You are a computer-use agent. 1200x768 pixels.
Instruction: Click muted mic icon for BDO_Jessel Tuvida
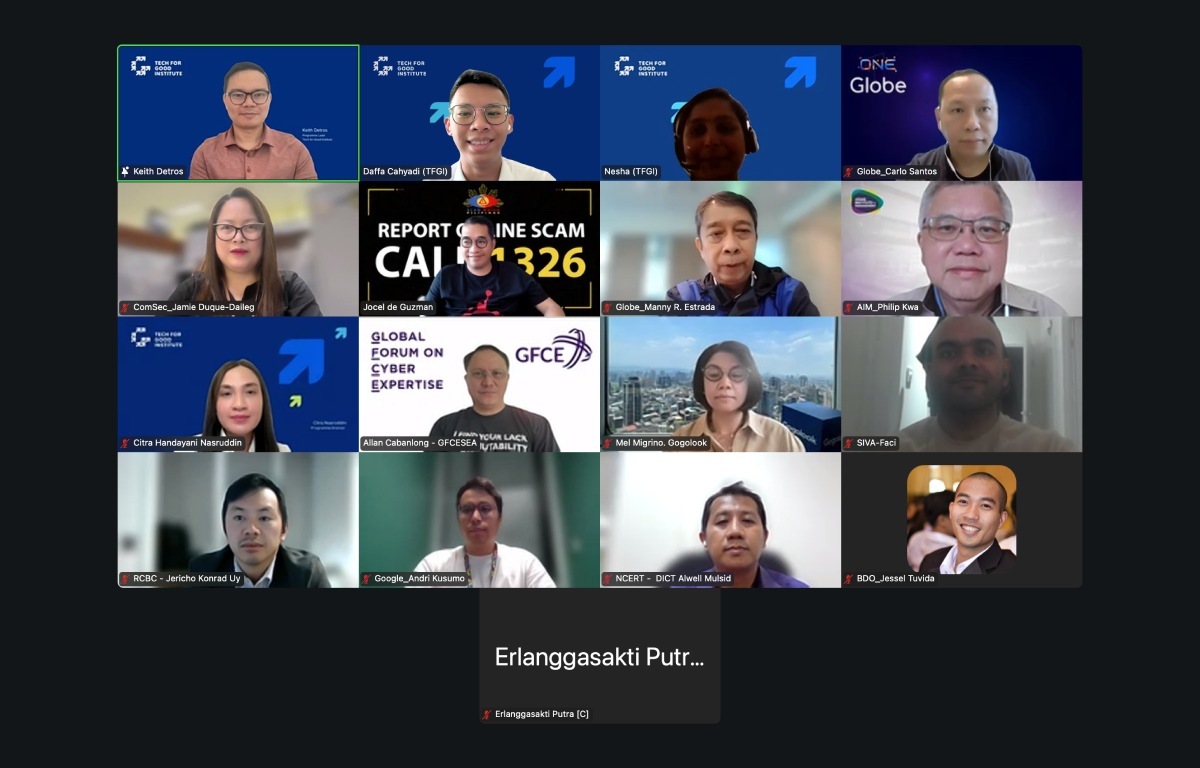(849, 579)
